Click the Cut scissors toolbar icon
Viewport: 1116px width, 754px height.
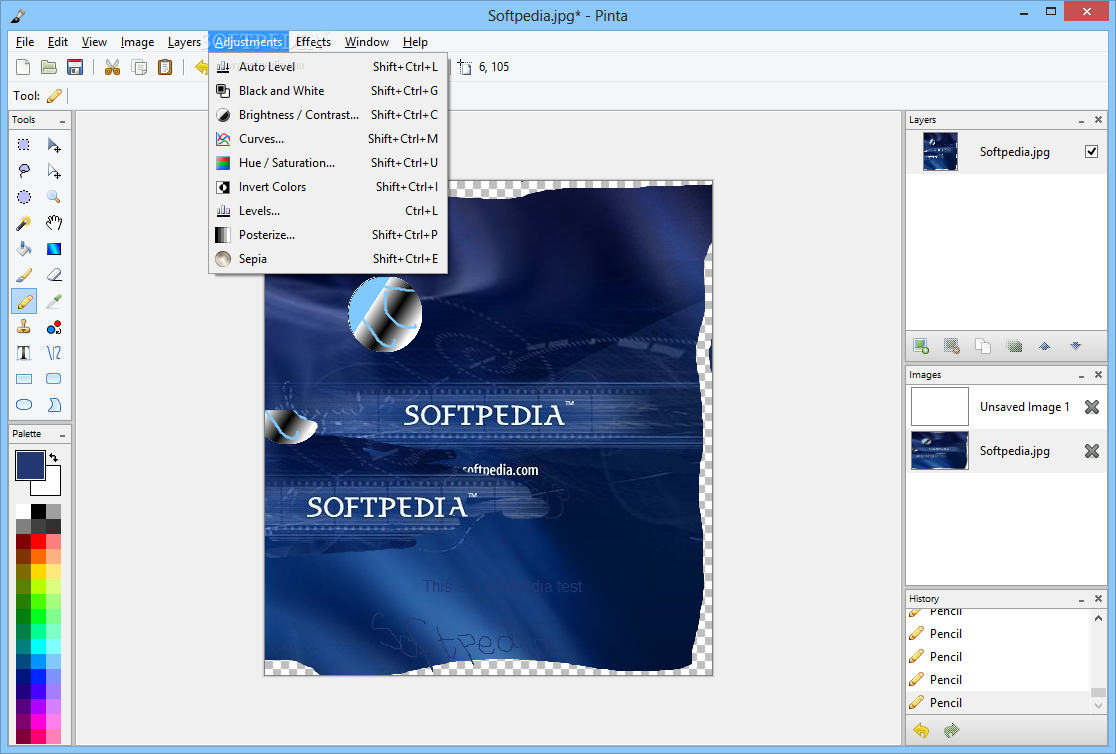point(112,67)
